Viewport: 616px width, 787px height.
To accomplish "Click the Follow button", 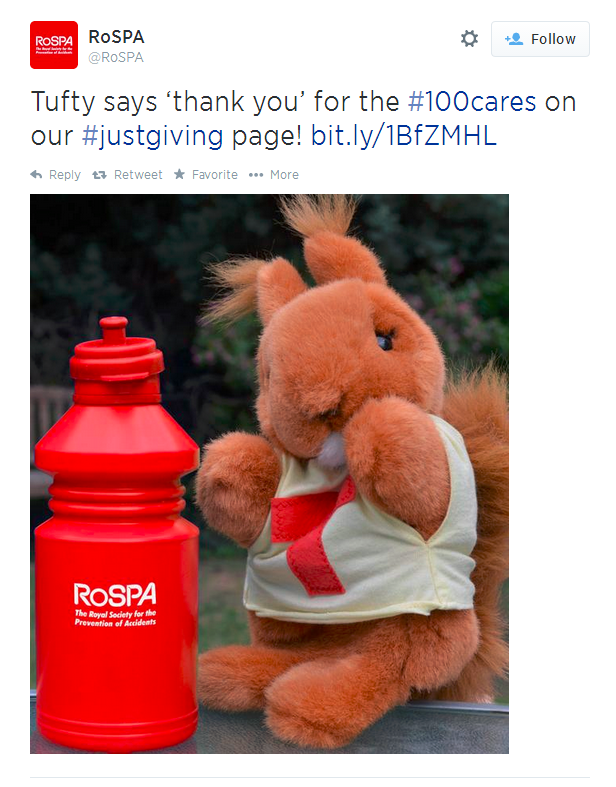I will [x=540, y=39].
